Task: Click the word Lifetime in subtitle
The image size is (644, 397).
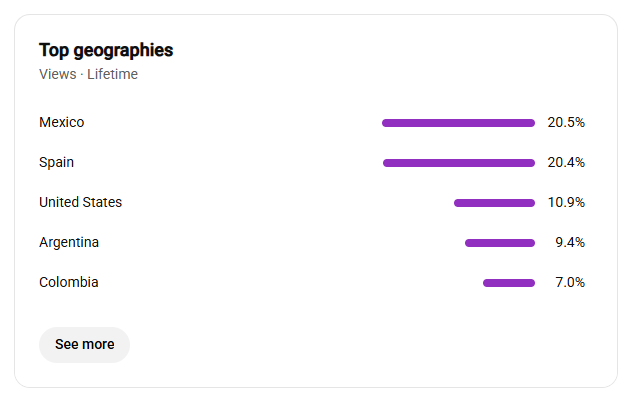Action: pos(113,74)
